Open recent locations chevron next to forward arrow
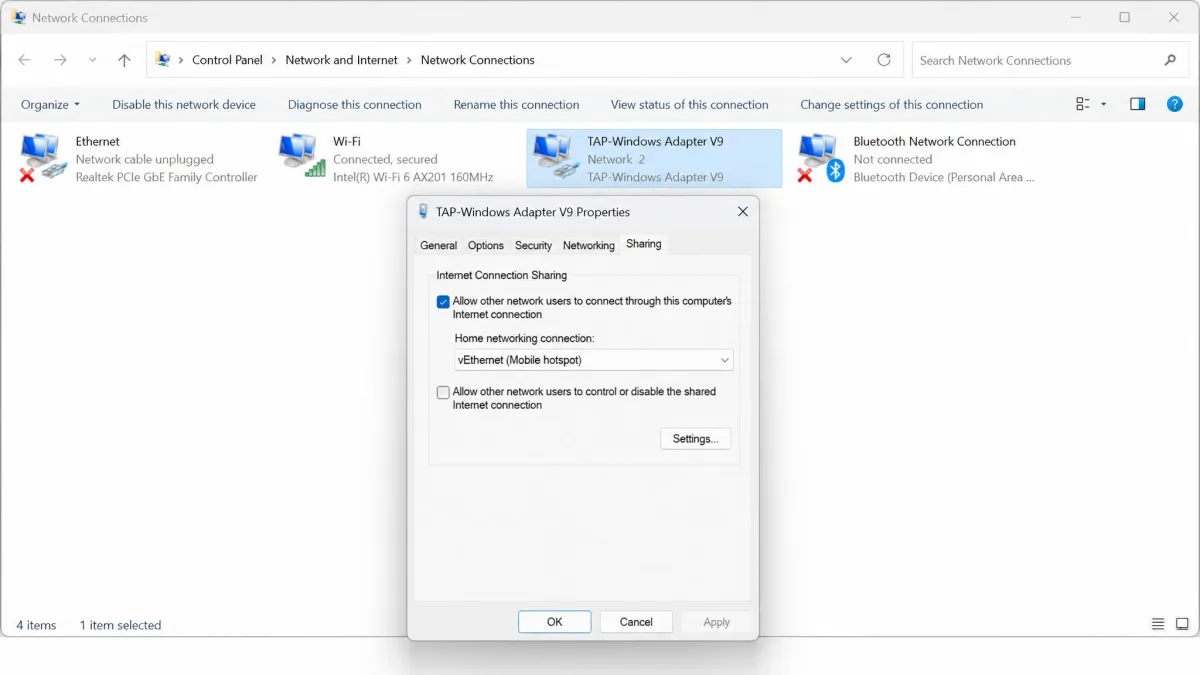1200x675 pixels. 92,60
